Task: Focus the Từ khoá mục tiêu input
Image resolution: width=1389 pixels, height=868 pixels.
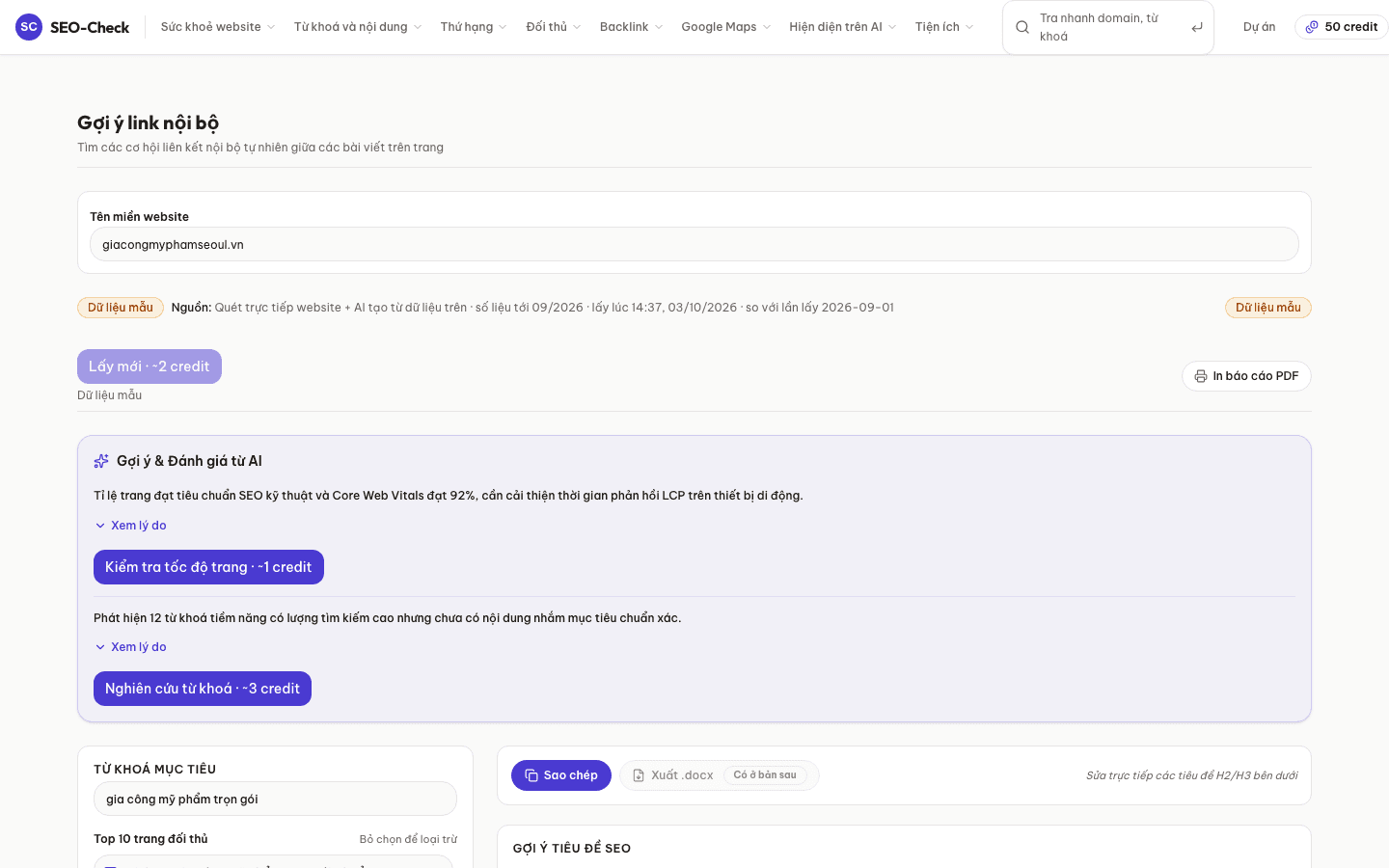Action: [275, 799]
